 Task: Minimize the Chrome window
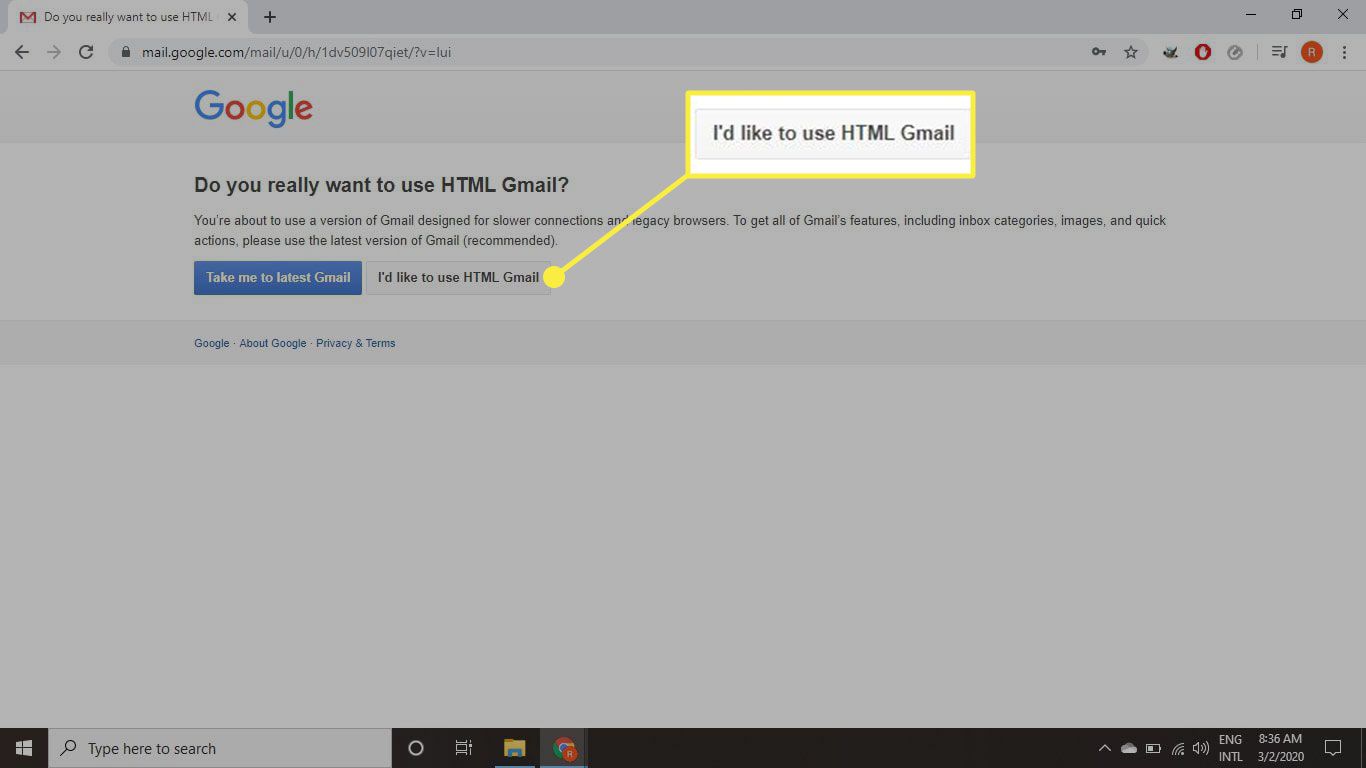coord(1251,15)
